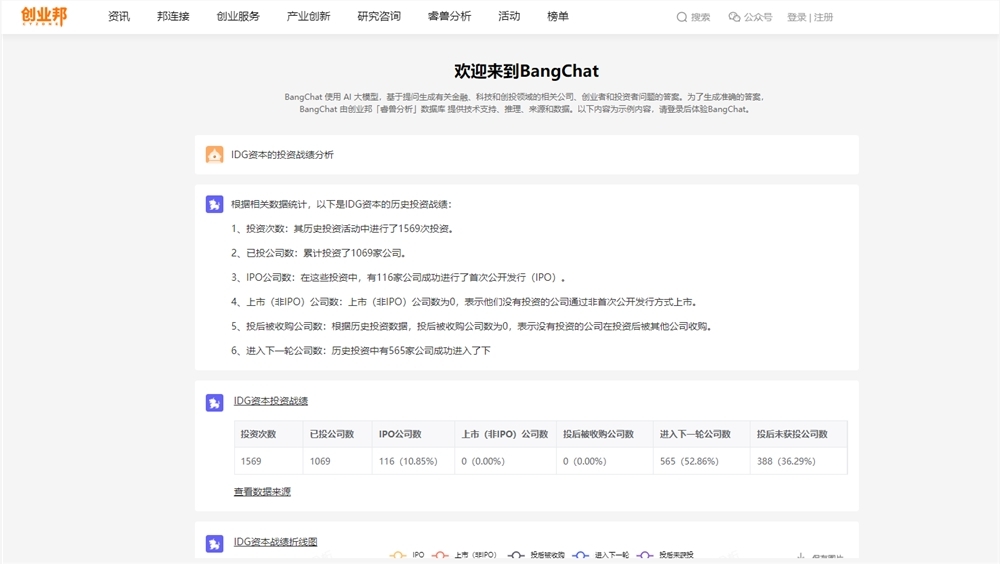
Task: Click the line starting 4、上市（非IPO）公司数
Action: click(464, 302)
